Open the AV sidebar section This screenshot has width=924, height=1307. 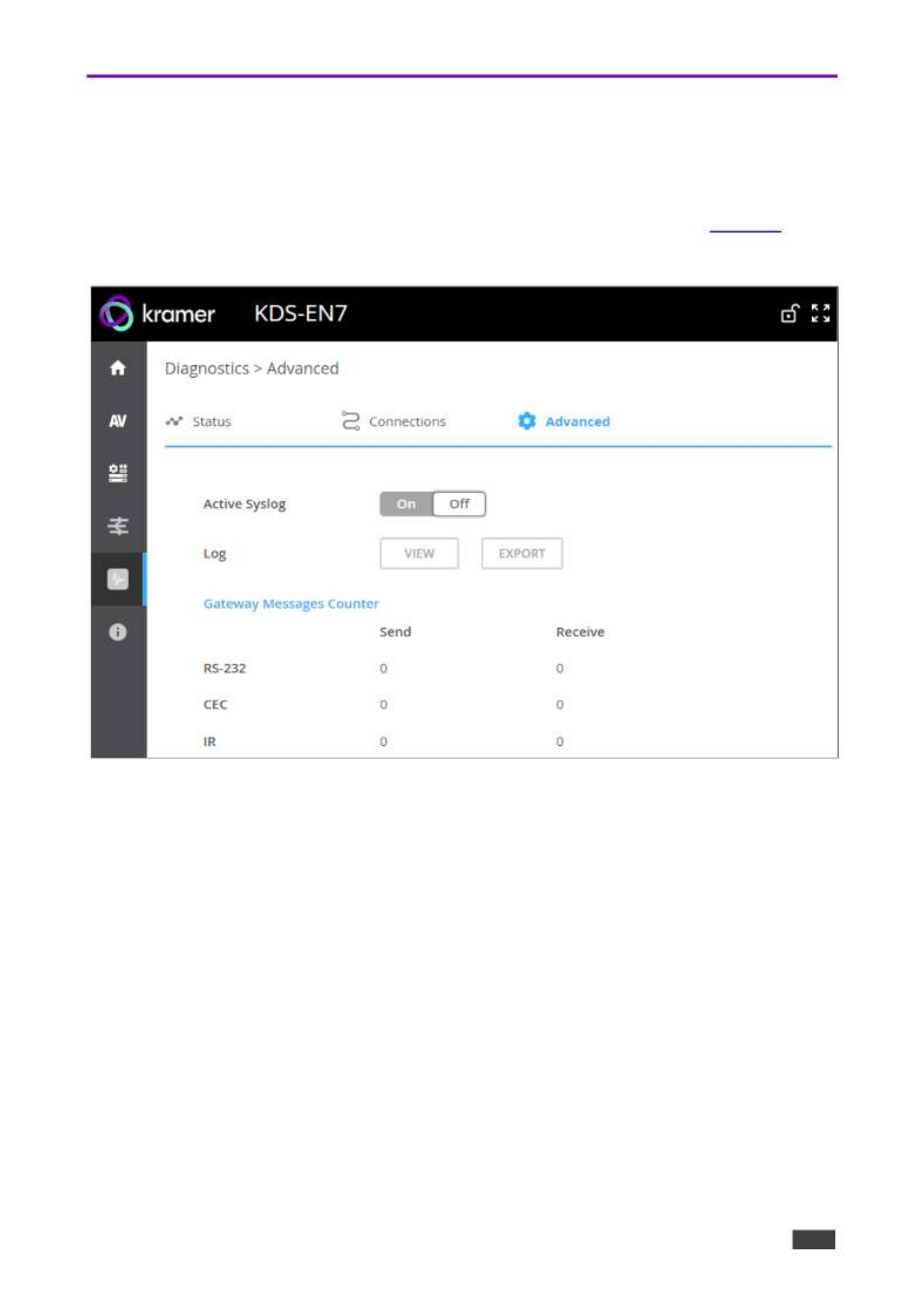pos(118,421)
